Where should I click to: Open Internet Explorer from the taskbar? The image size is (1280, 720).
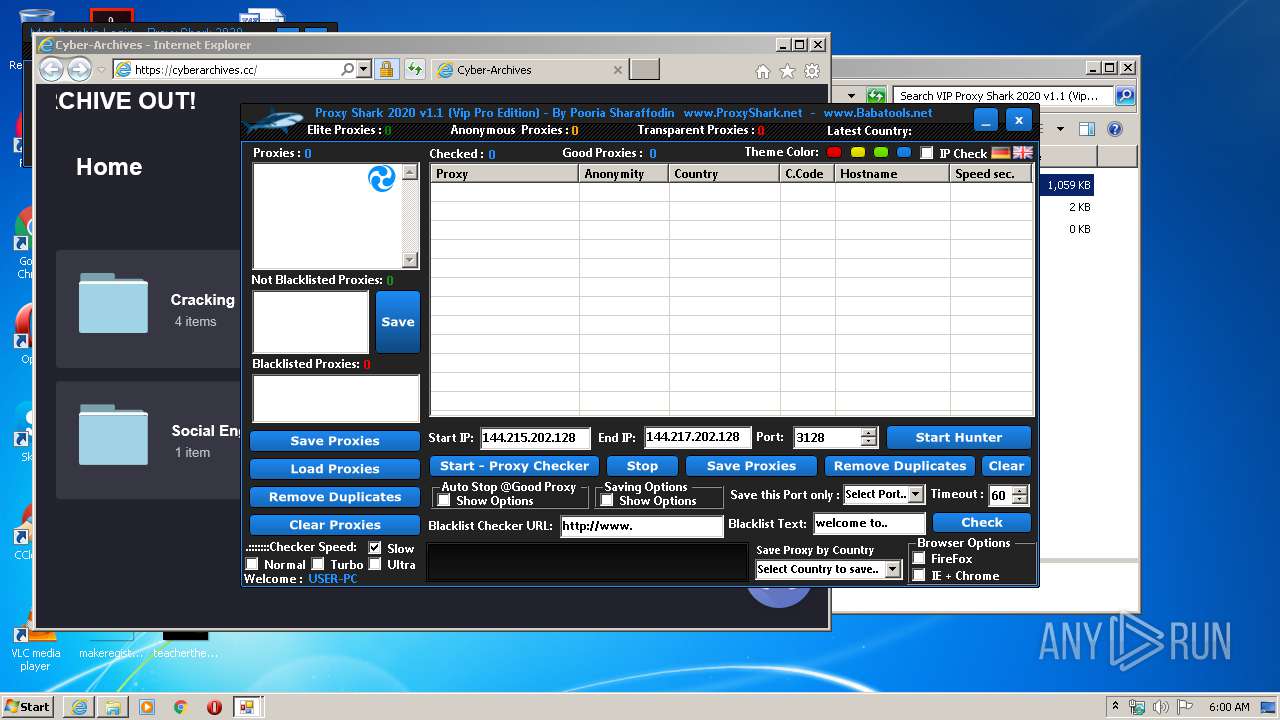[79, 706]
